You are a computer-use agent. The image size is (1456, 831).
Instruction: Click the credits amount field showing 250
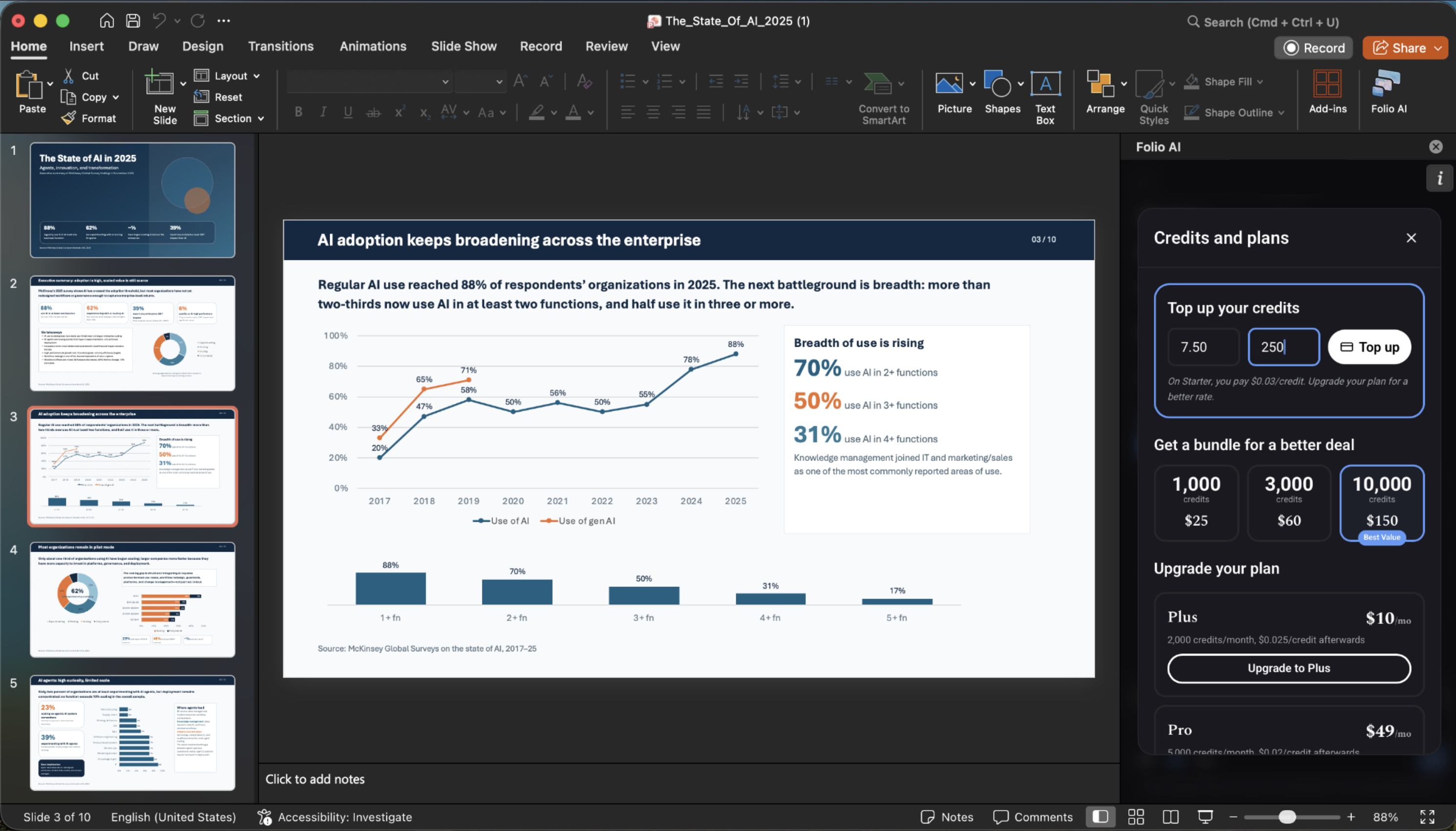[x=1284, y=347]
